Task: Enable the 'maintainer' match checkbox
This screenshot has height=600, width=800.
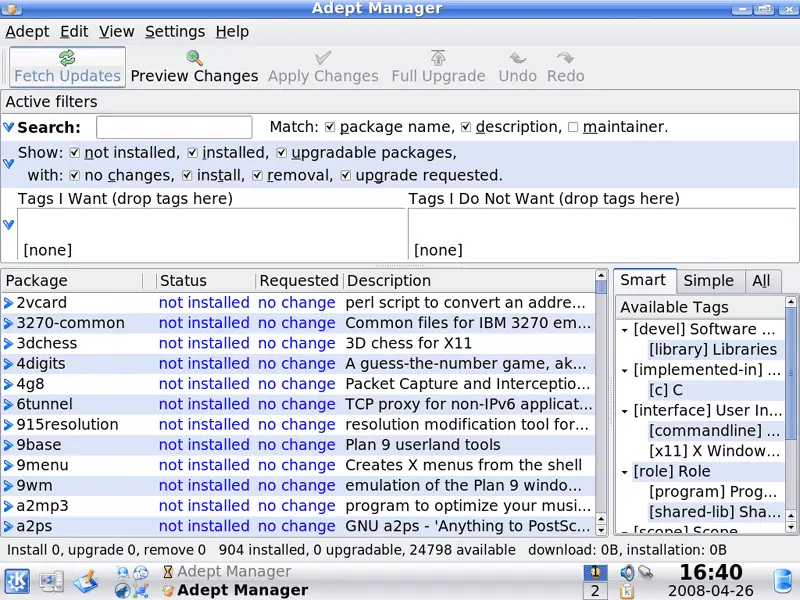Action: point(573,127)
